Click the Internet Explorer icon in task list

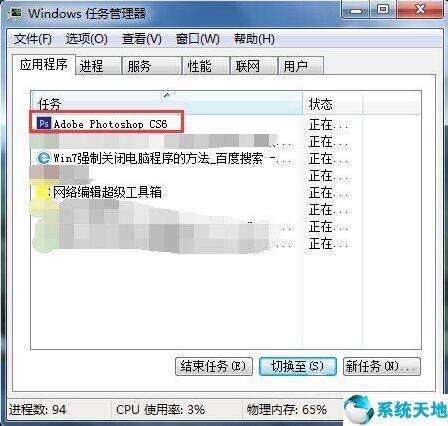pos(43,158)
